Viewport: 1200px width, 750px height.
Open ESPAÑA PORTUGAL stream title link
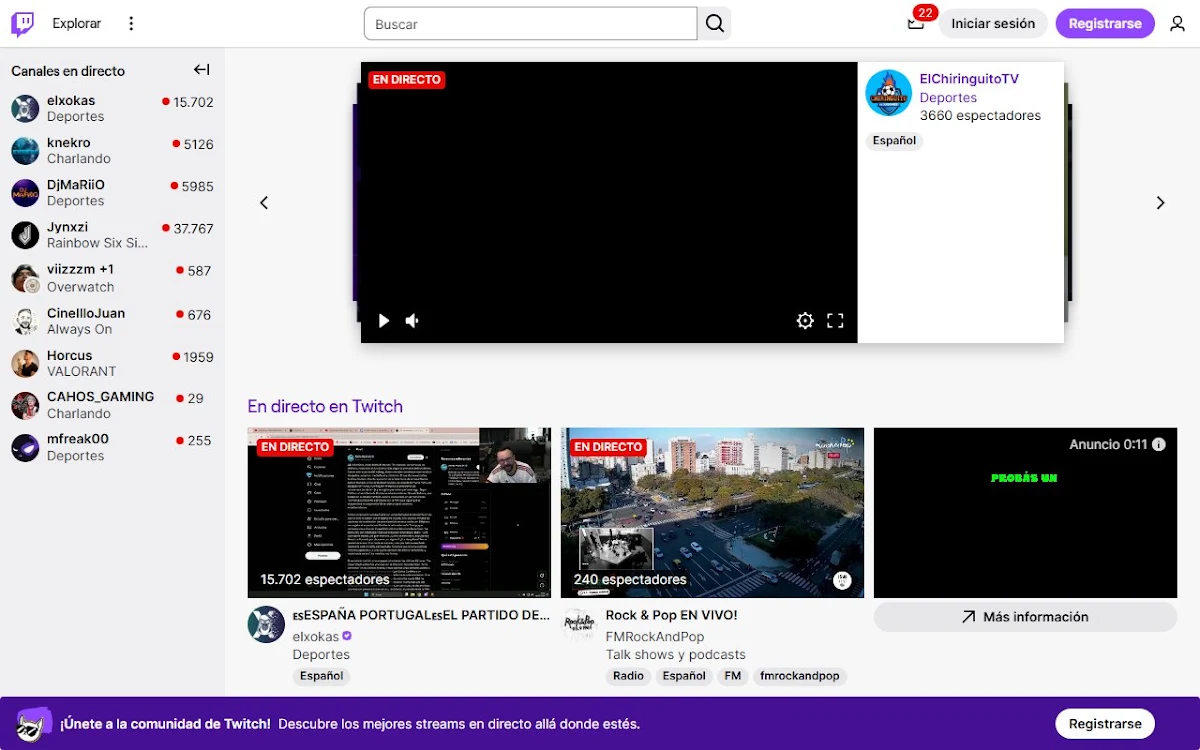click(421, 615)
